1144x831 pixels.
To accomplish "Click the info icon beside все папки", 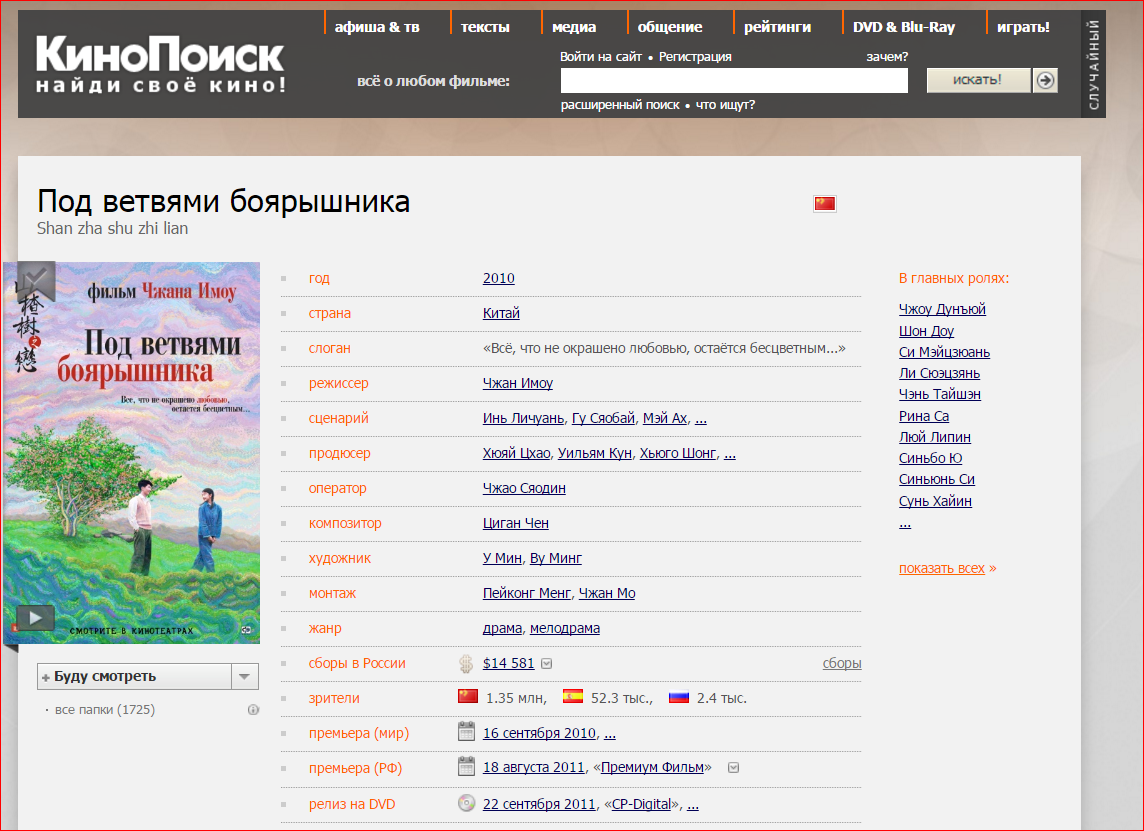I will click(253, 710).
